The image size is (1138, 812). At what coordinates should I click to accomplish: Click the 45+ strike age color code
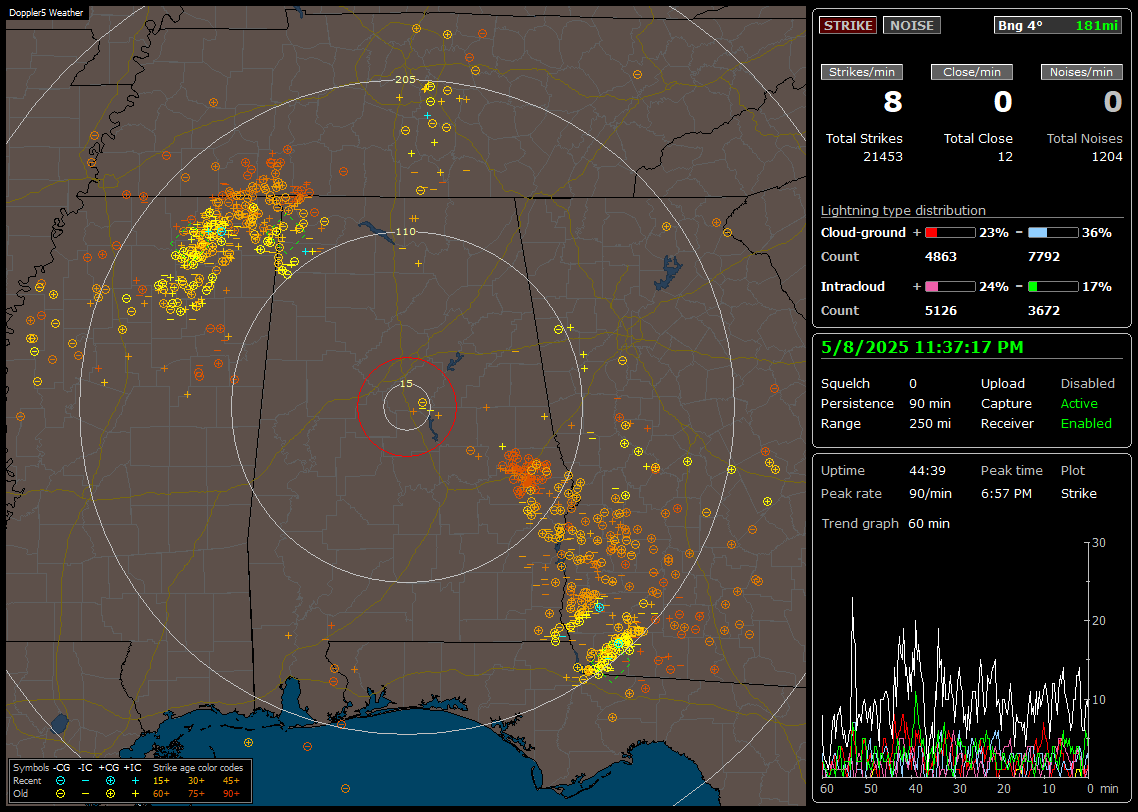coord(231,781)
